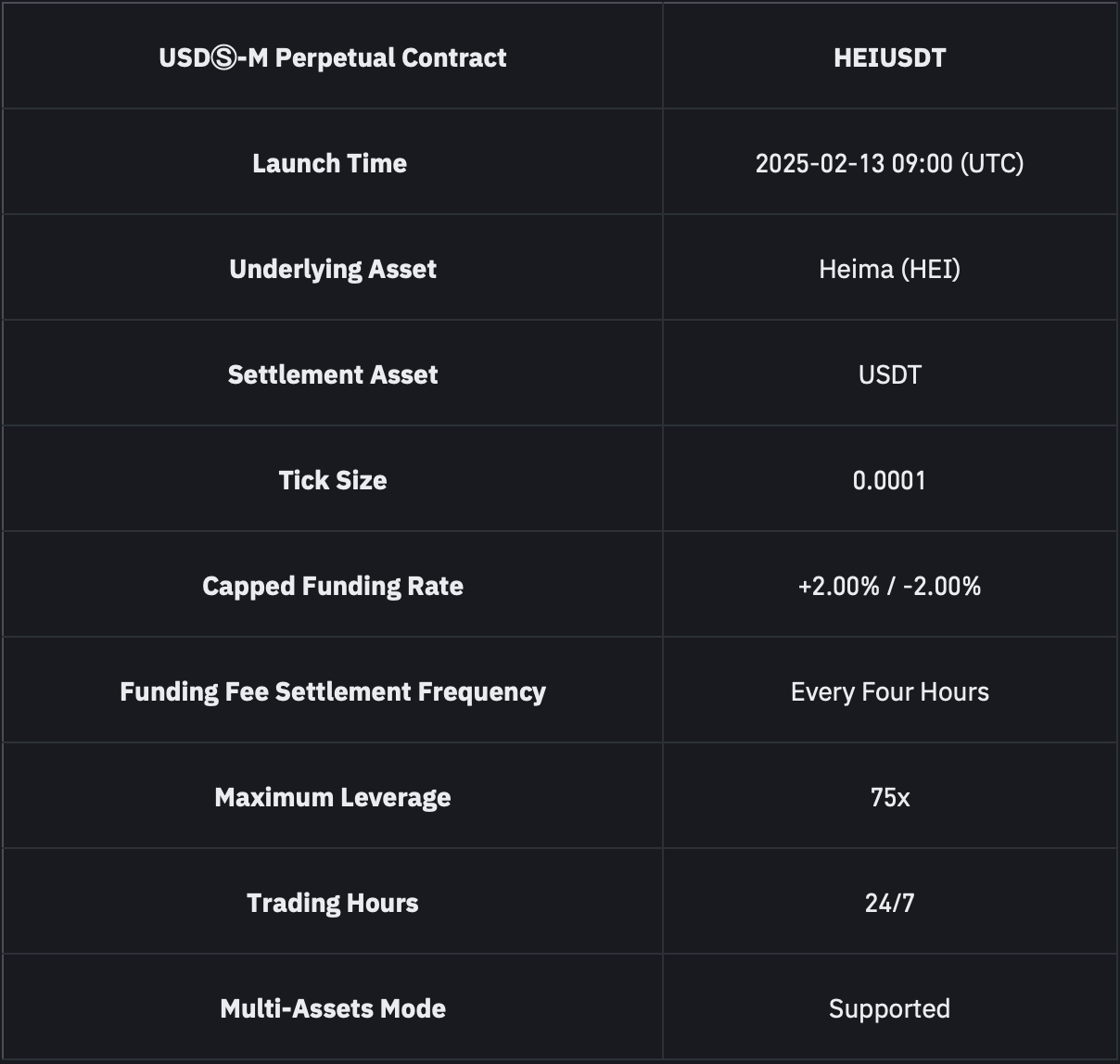Viewport: 1120px width, 1064px height.
Task: Click the Capped Funding Rate label
Action: click(x=333, y=586)
